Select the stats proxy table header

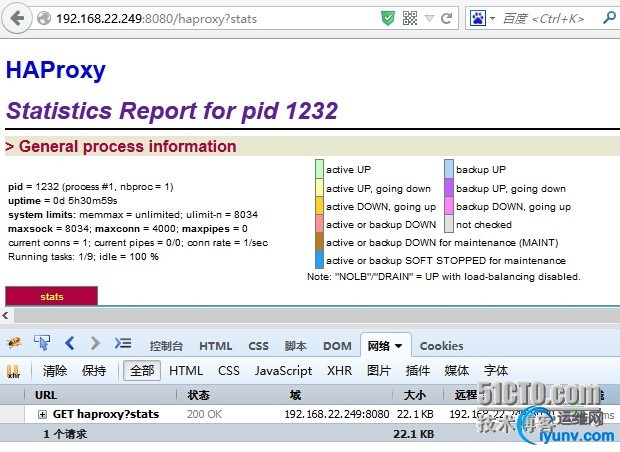coord(51,296)
